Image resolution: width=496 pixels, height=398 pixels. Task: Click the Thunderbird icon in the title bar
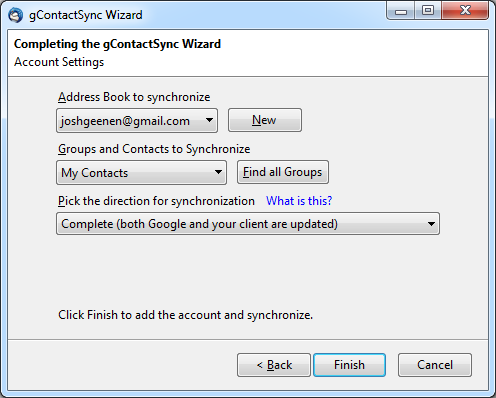(16, 15)
